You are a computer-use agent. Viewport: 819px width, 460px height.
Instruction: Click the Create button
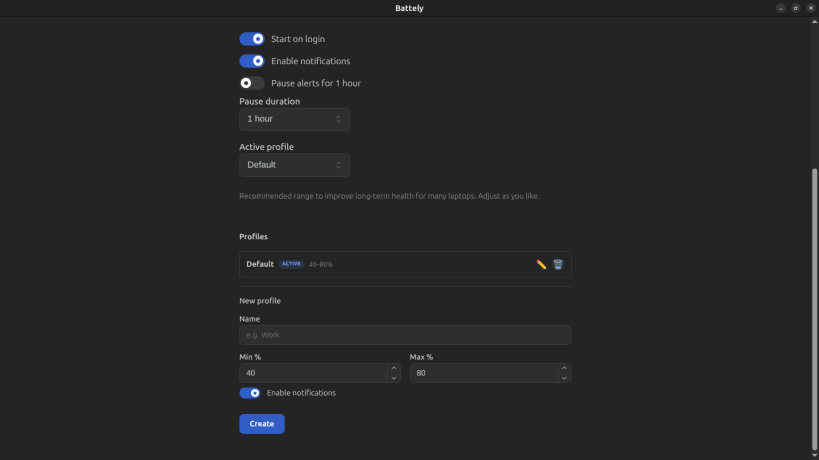[x=262, y=424]
